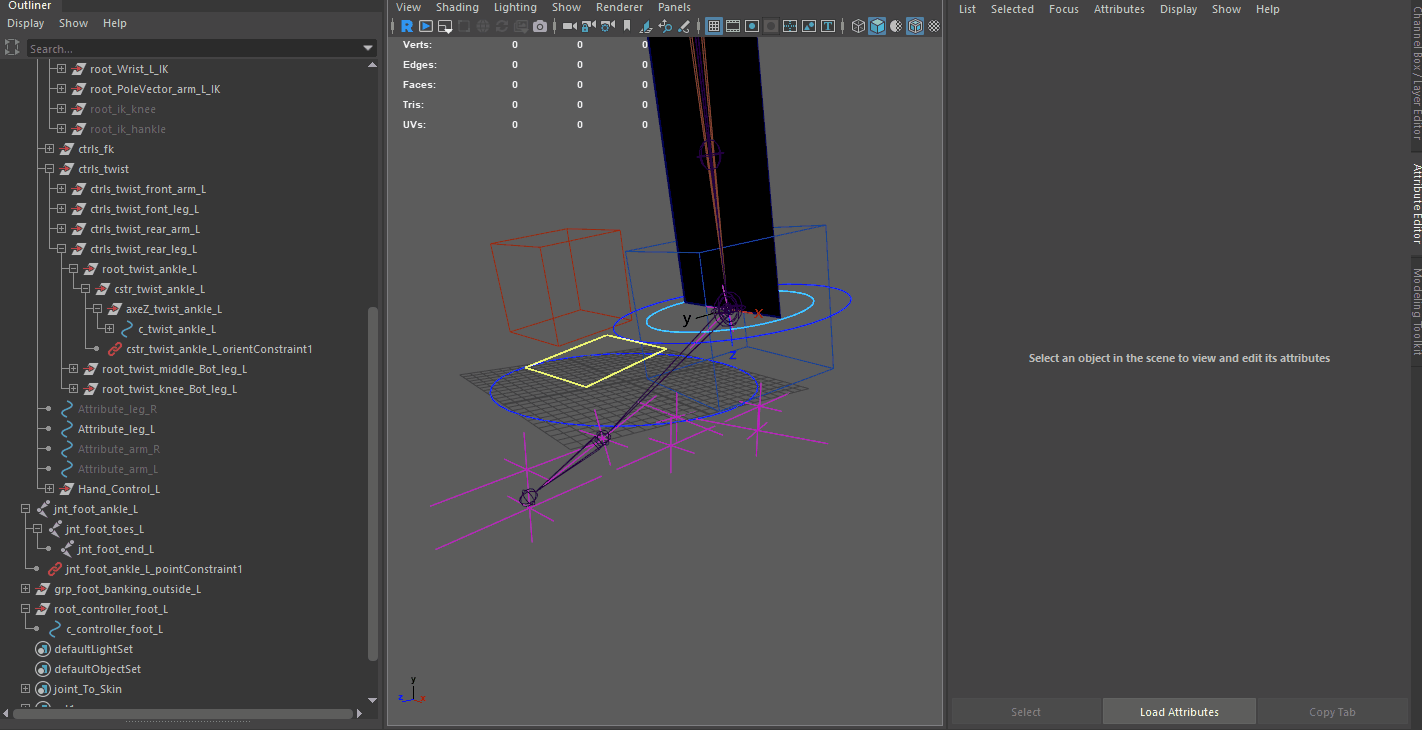Toggle the film gate display
The image size is (1422, 730).
(x=733, y=26)
